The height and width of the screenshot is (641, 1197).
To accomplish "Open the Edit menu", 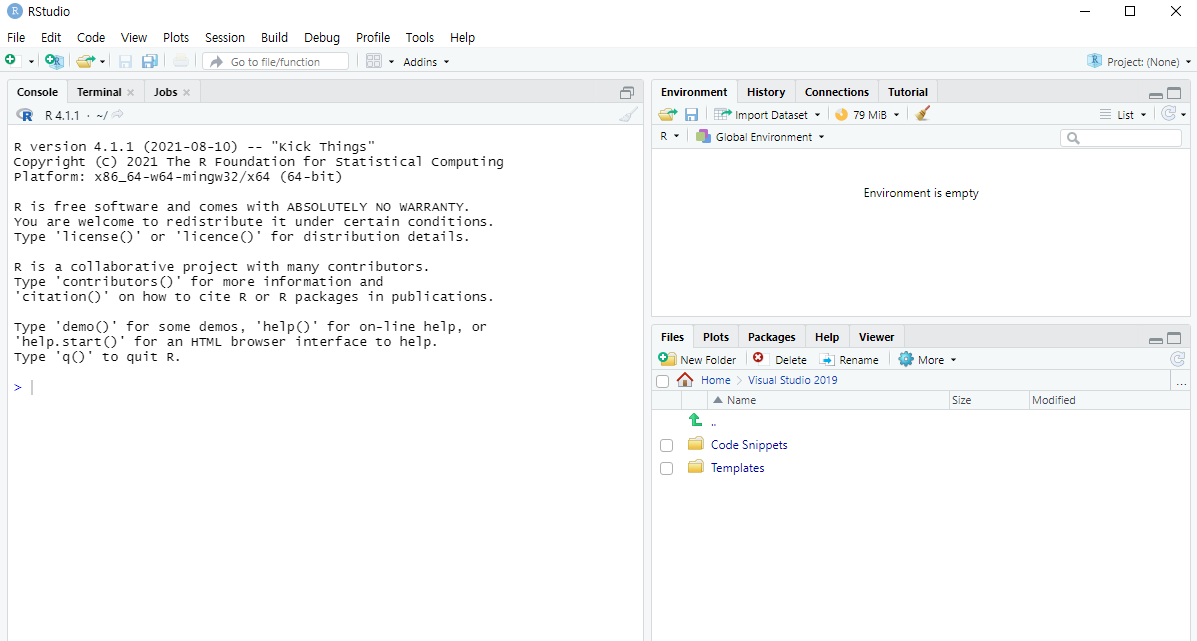I will [x=51, y=37].
